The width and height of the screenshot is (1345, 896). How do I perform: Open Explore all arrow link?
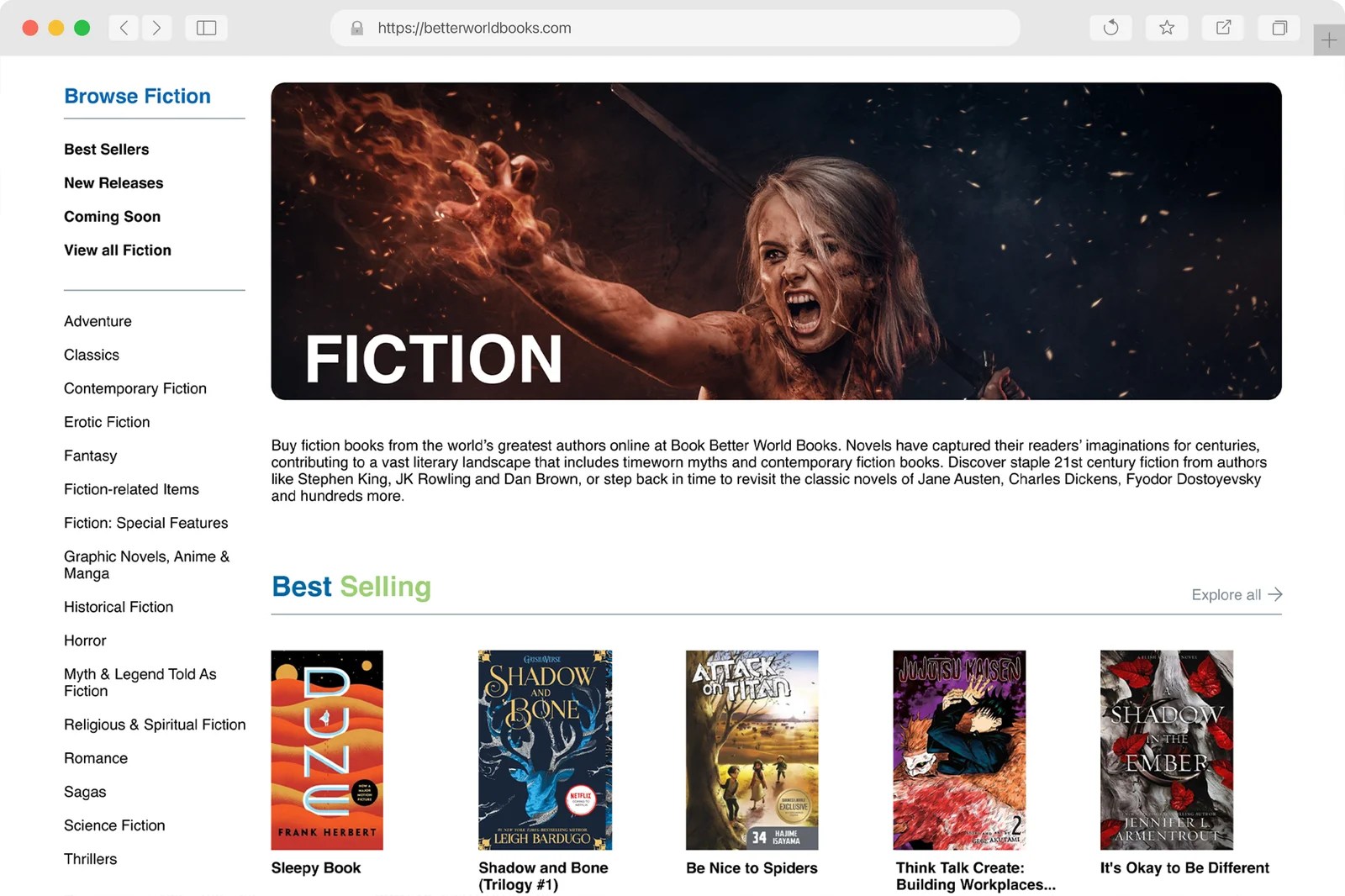[x=1237, y=594]
